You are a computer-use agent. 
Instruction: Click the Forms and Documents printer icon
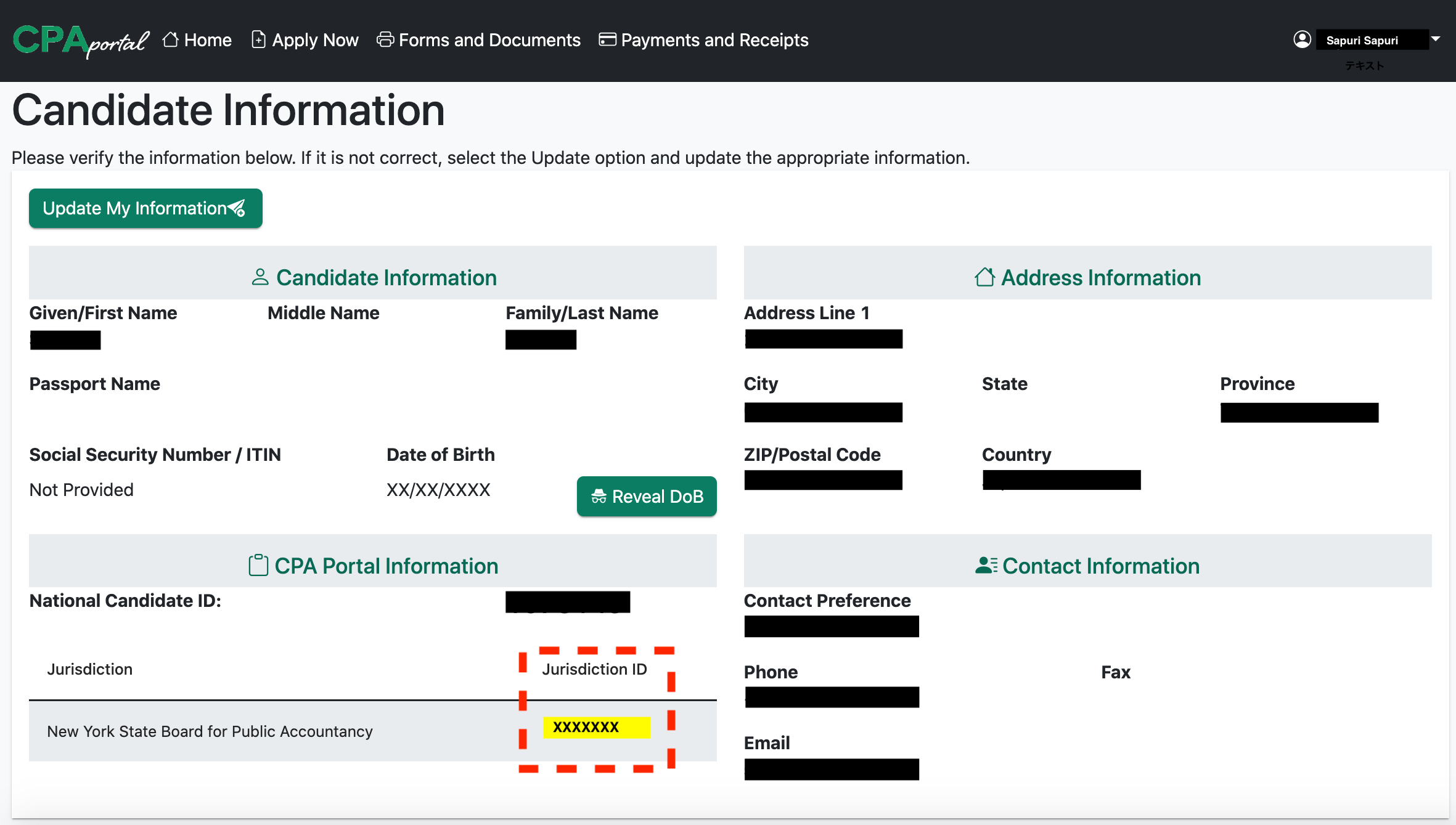[385, 40]
